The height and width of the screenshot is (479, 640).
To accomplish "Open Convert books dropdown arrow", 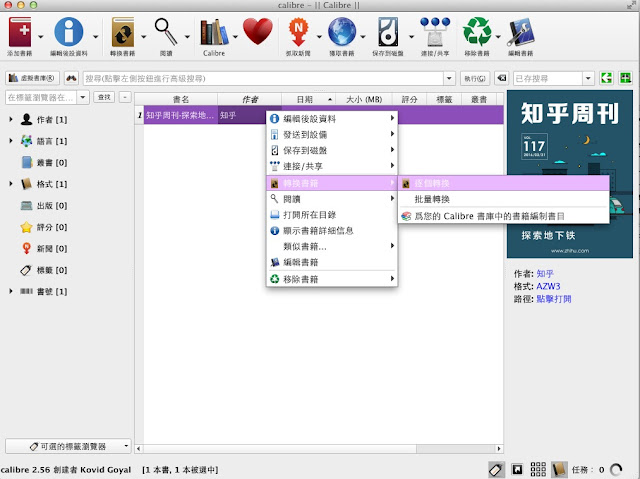I will pyautogui.click(x=143, y=37).
